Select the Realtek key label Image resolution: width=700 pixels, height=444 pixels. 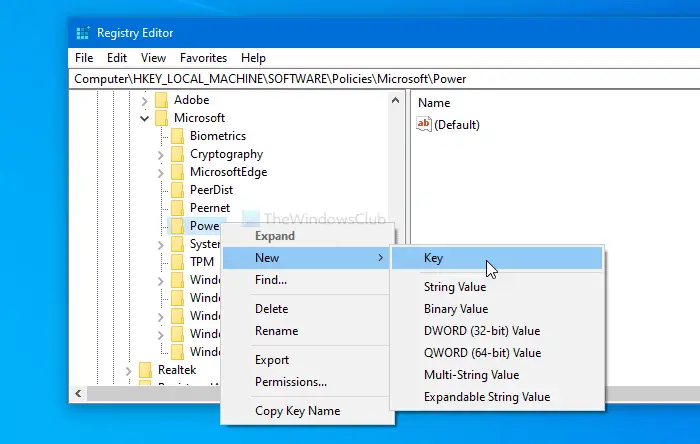coord(177,370)
